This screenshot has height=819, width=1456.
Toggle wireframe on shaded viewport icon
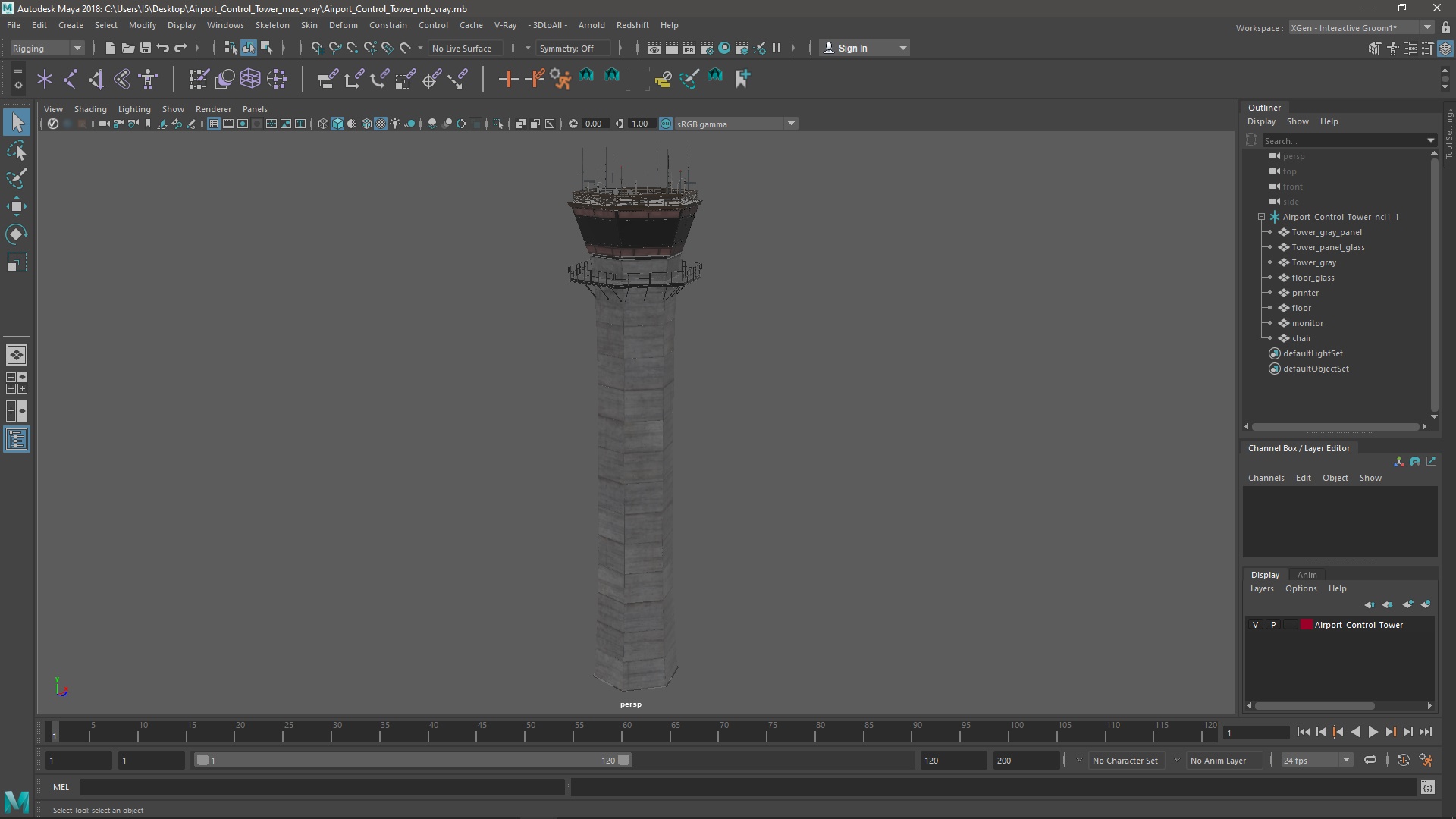(366, 124)
